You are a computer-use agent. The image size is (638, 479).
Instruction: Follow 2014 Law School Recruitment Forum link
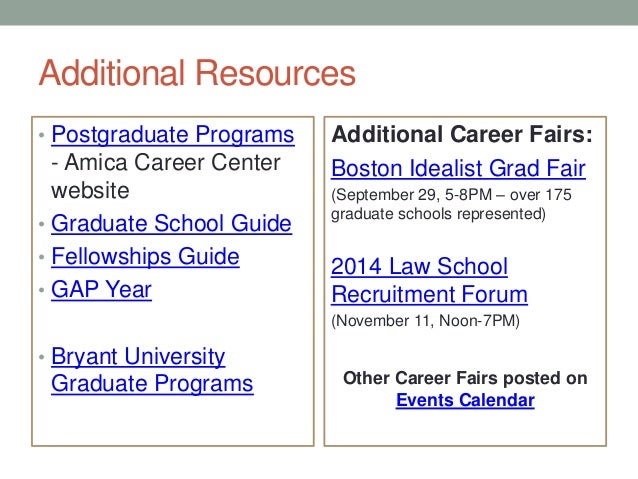pyautogui.click(x=429, y=280)
